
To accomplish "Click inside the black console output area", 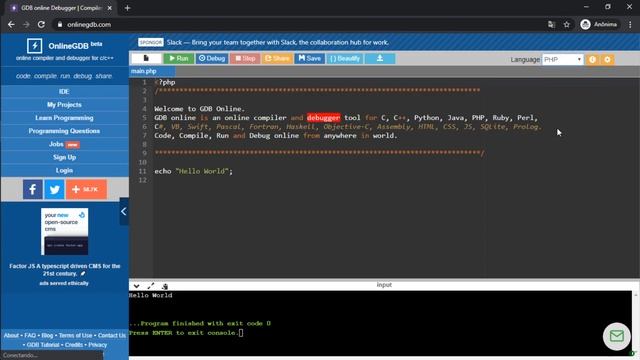I will (380, 322).
